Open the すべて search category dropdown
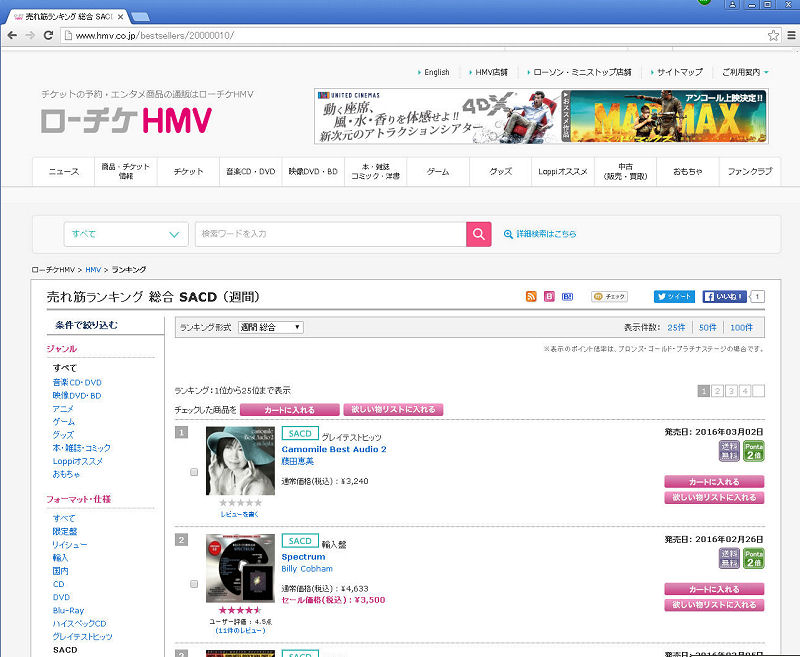Image resolution: width=800 pixels, height=657 pixels. pyautogui.click(x=126, y=234)
